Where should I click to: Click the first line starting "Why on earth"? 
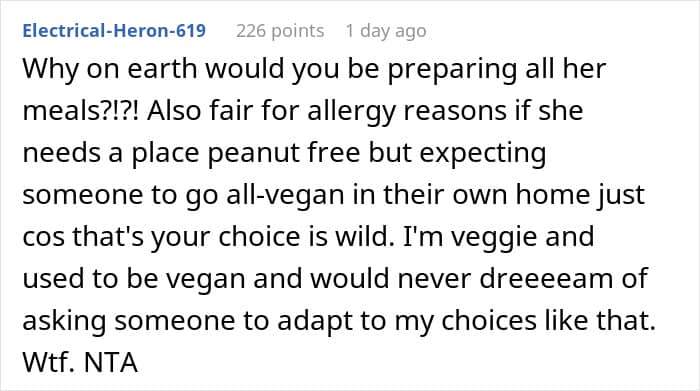314,69
